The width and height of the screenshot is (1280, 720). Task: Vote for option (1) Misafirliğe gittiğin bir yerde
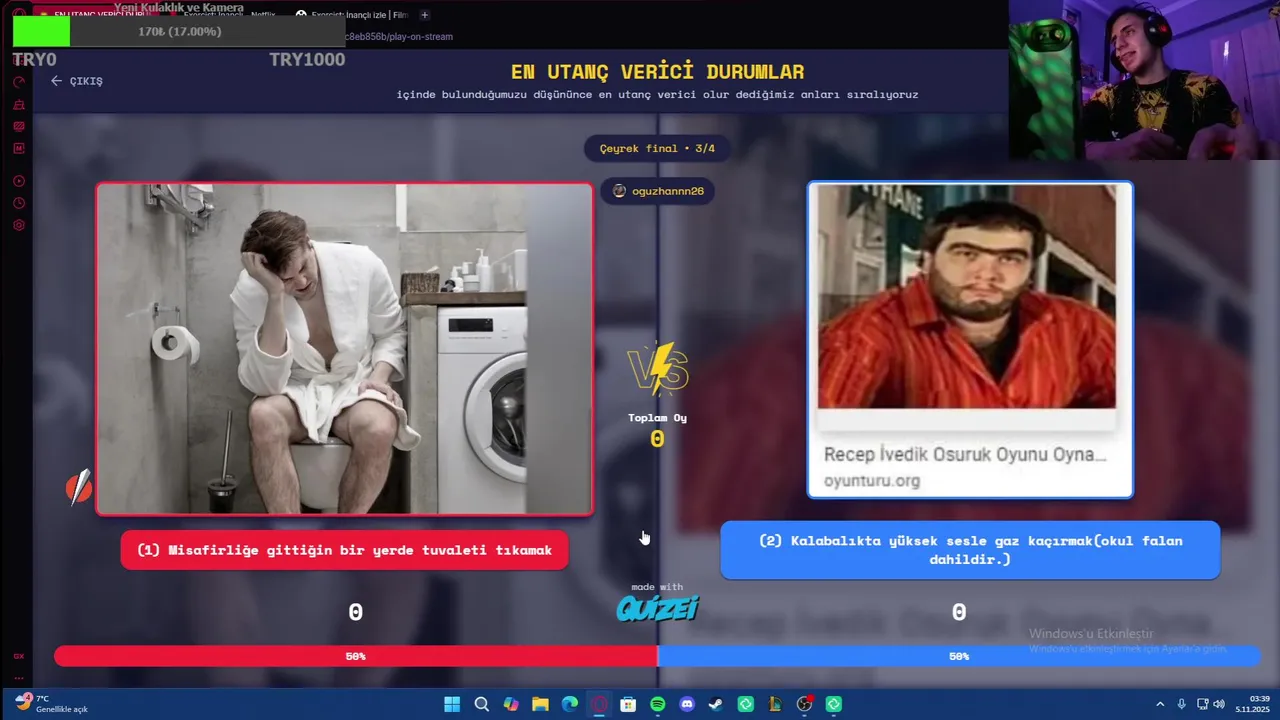tap(344, 550)
